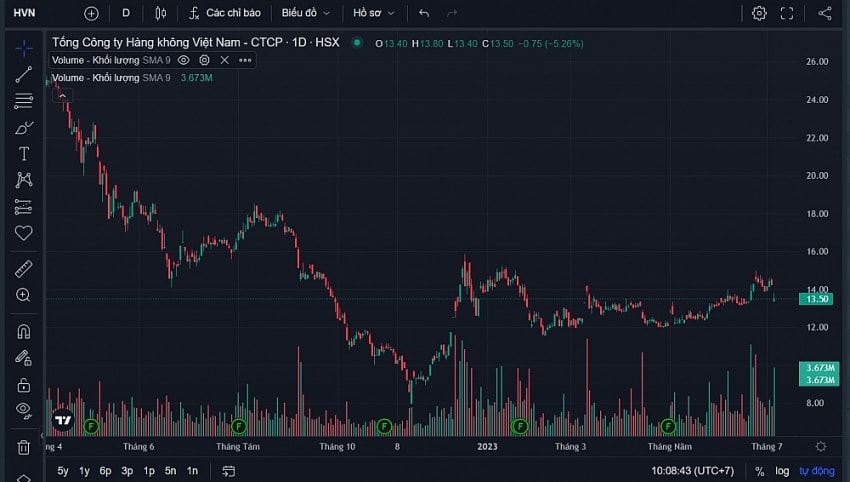This screenshot has height=482, width=850.
Task: Toggle percent scale mode
Action: 759,471
